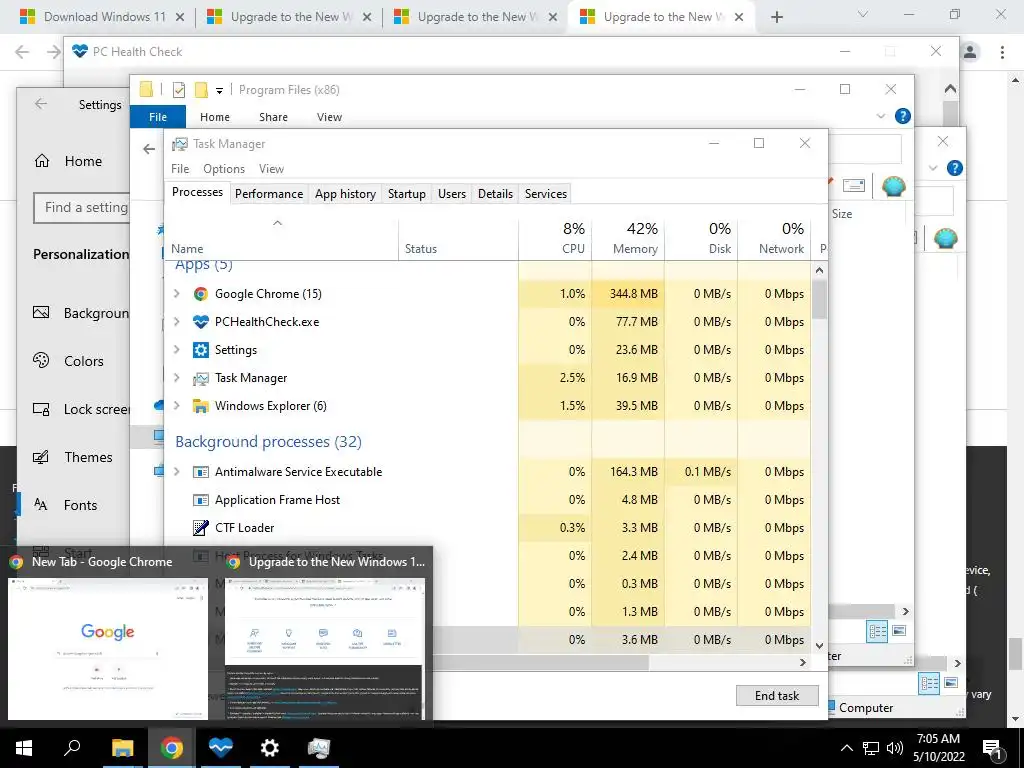Click Google Chrome icon on the taskbar
The width and height of the screenshot is (1024, 768).
pyautogui.click(x=172, y=748)
